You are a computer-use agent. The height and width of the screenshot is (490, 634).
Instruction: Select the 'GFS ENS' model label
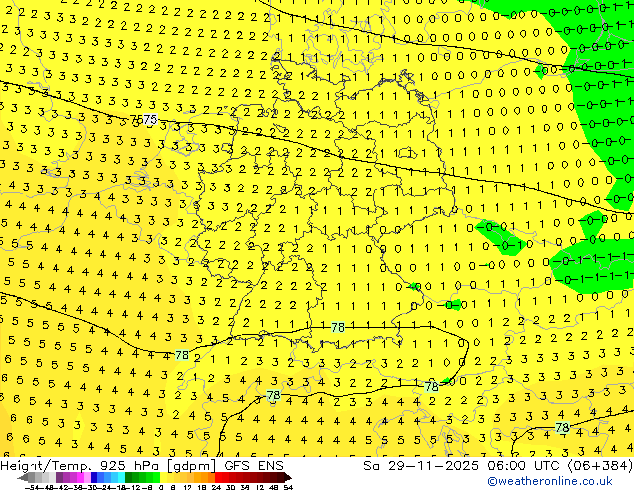click(254, 466)
